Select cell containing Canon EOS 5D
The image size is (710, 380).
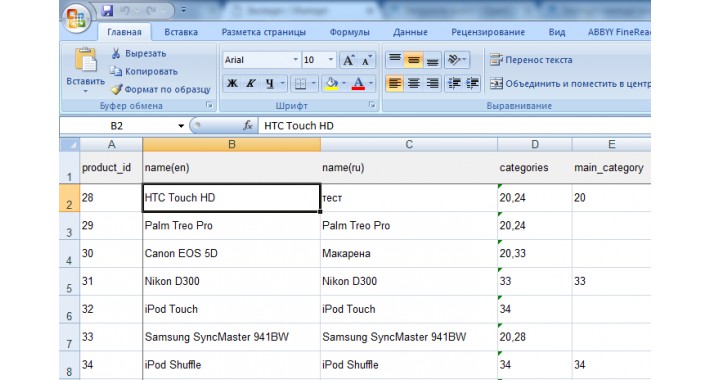[231, 253]
